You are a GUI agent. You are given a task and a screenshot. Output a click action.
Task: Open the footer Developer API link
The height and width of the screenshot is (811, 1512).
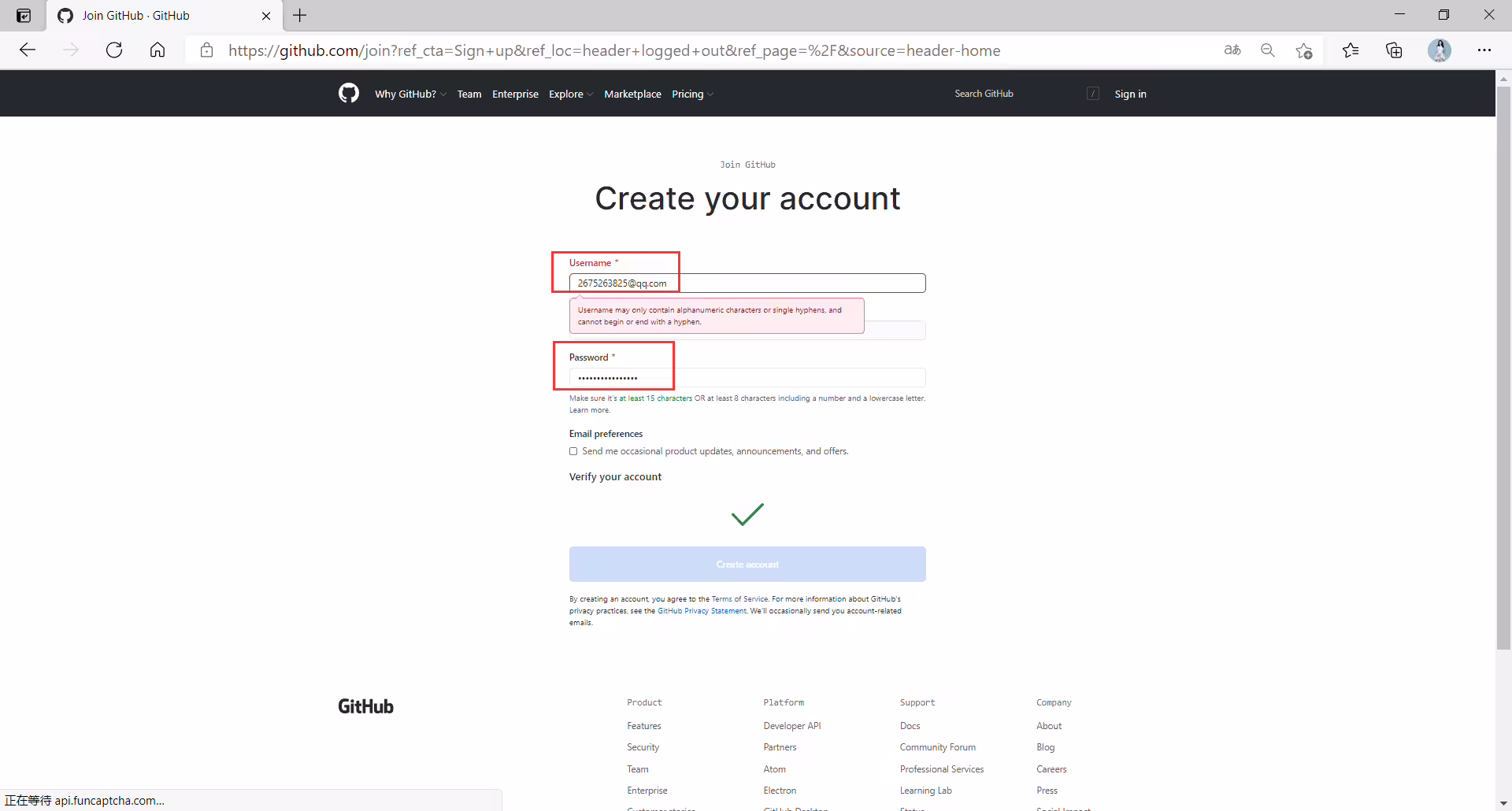(x=791, y=726)
